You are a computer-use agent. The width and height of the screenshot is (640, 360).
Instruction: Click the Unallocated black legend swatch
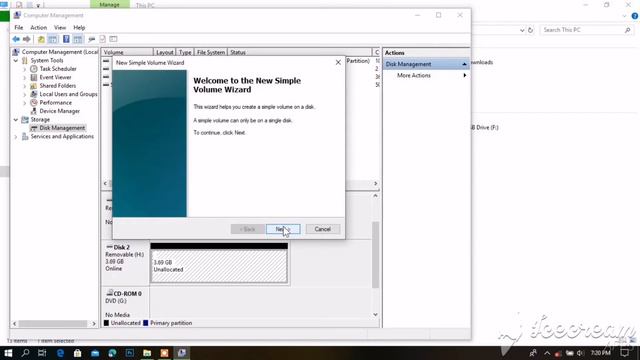click(x=107, y=323)
